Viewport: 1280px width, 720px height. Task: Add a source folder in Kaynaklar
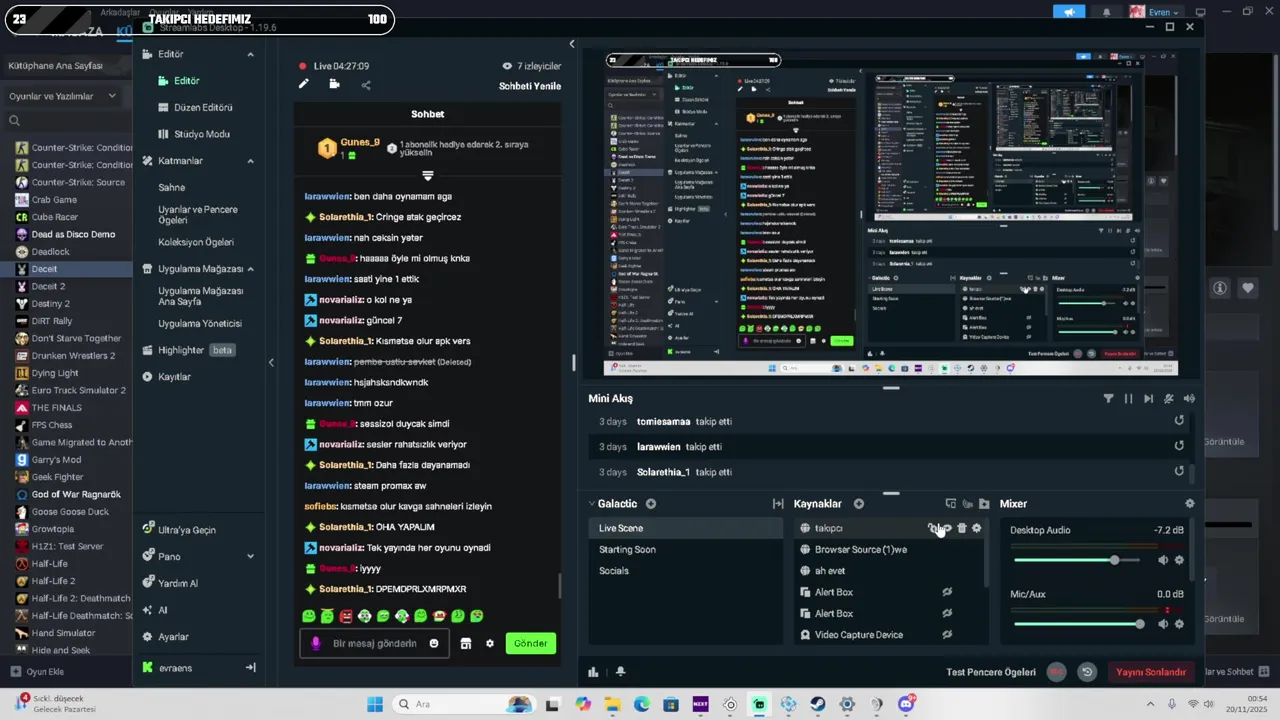click(x=984, y=504)
